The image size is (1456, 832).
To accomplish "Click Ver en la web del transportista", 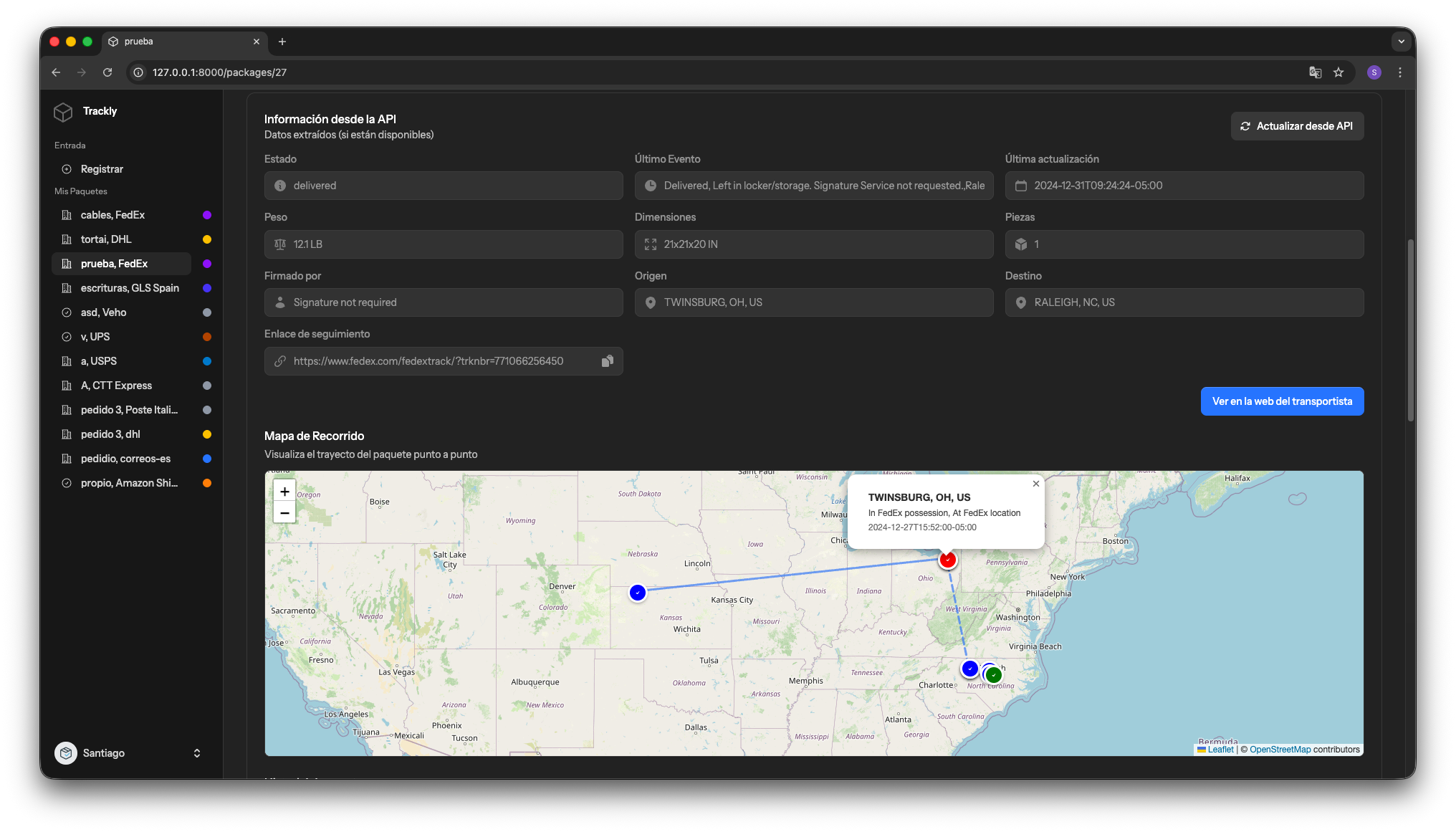I will [x=1282, y=401].
